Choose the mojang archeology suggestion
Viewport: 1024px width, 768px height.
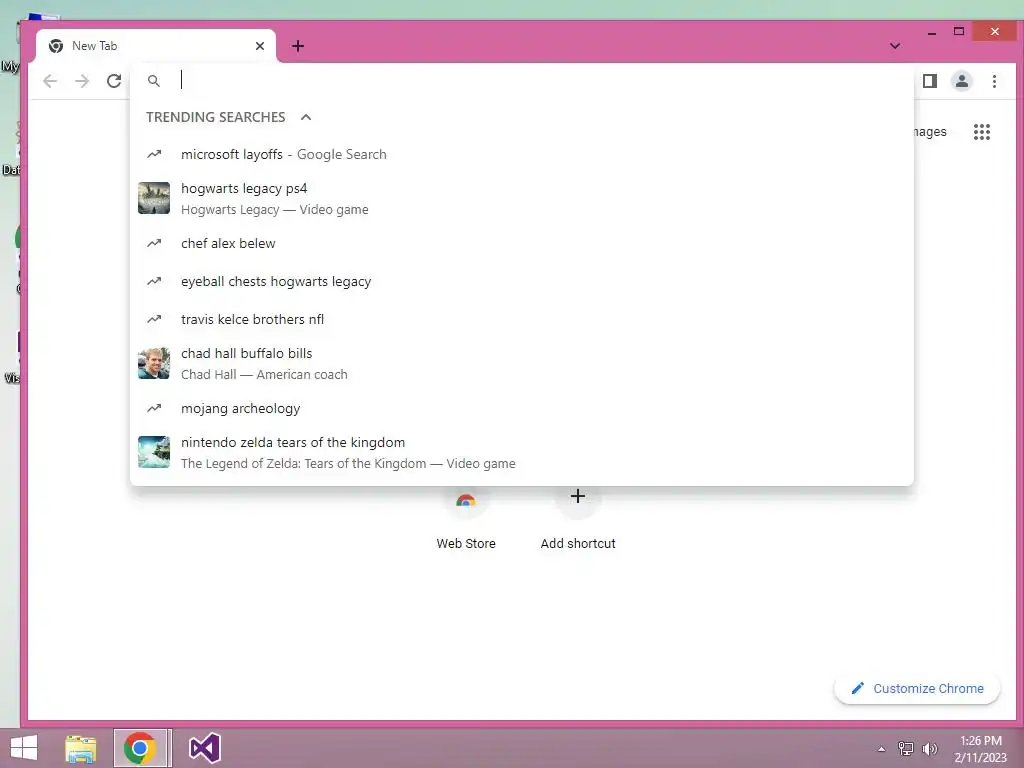pos(522,409)
